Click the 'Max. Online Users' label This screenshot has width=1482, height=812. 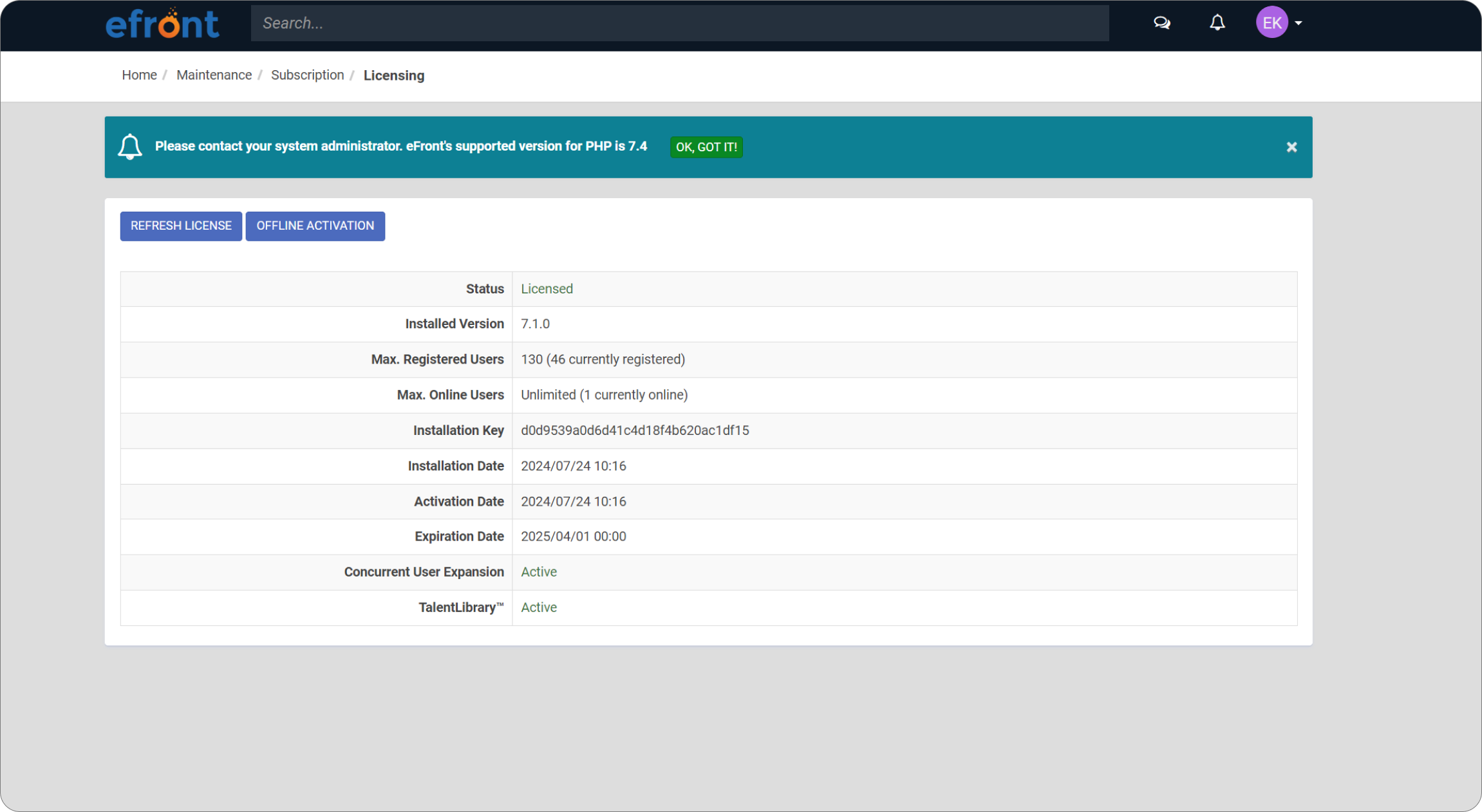[450, 395]
